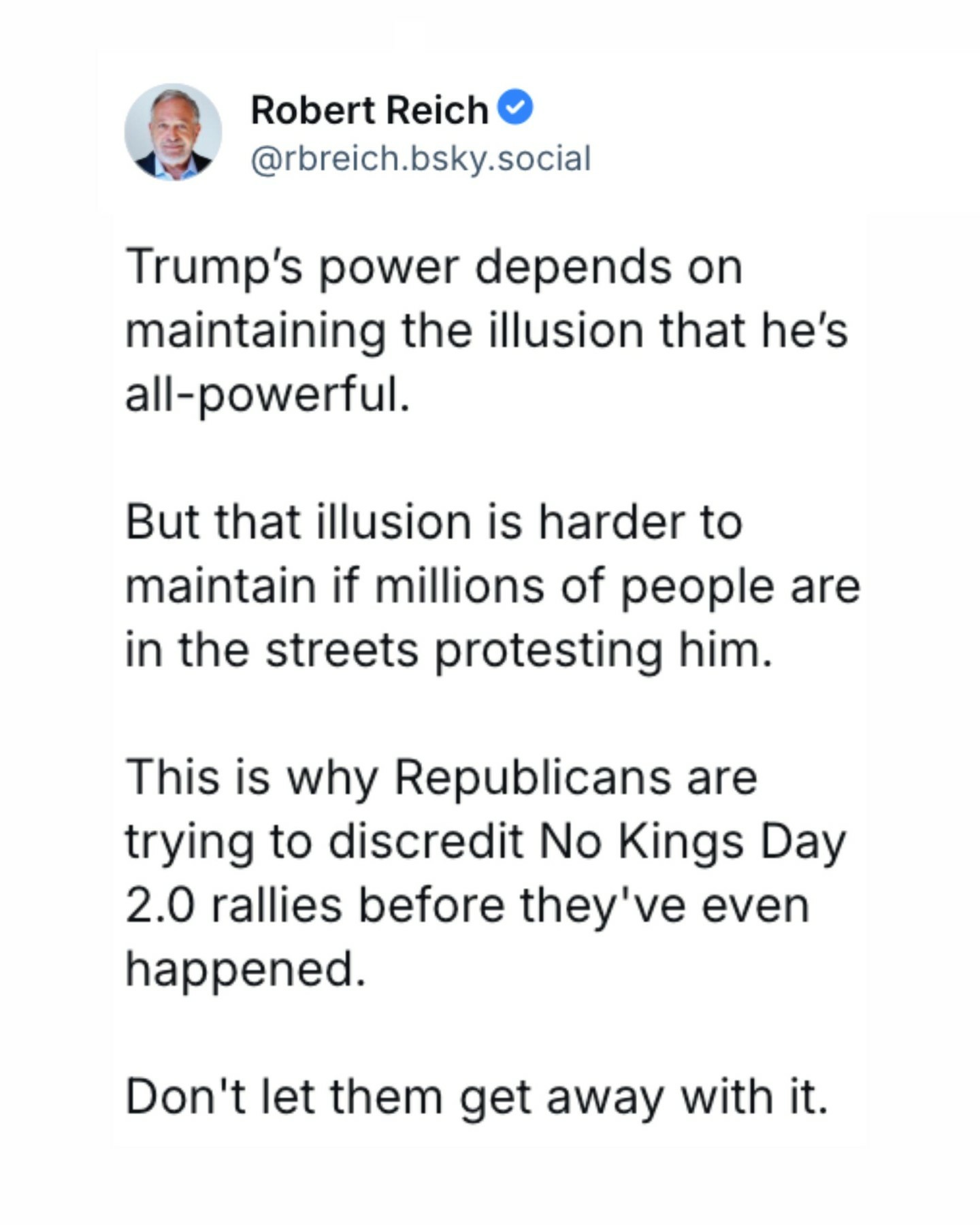Click the blue verified checkmark badge
Viewport: 980px width, 1225px height.
(516, 108)
